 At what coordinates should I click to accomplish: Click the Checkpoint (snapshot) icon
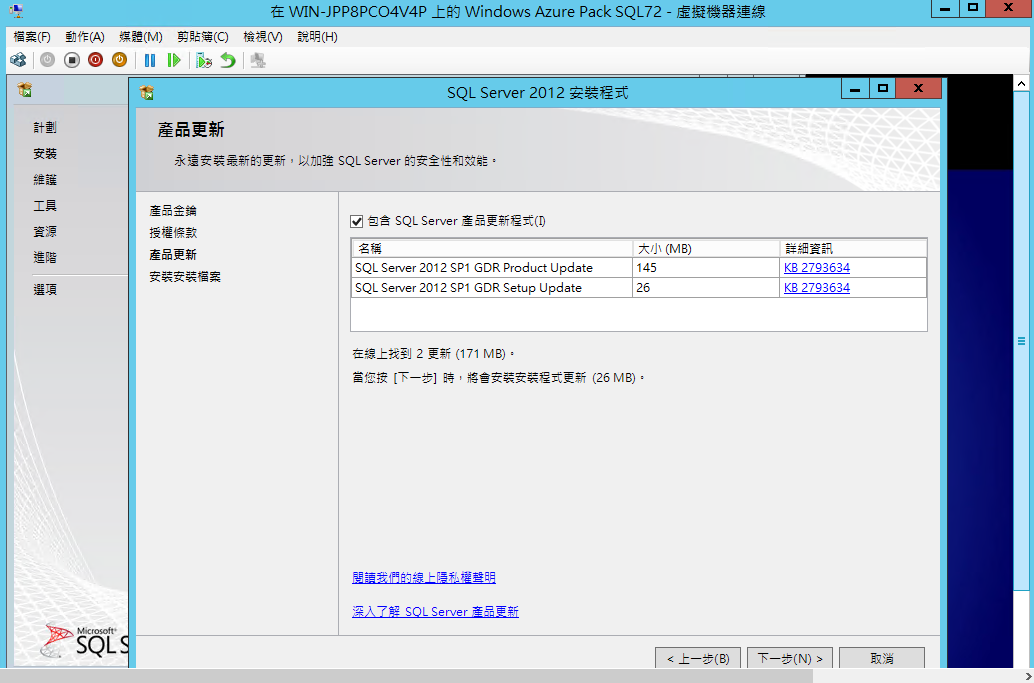pos(204,61)
